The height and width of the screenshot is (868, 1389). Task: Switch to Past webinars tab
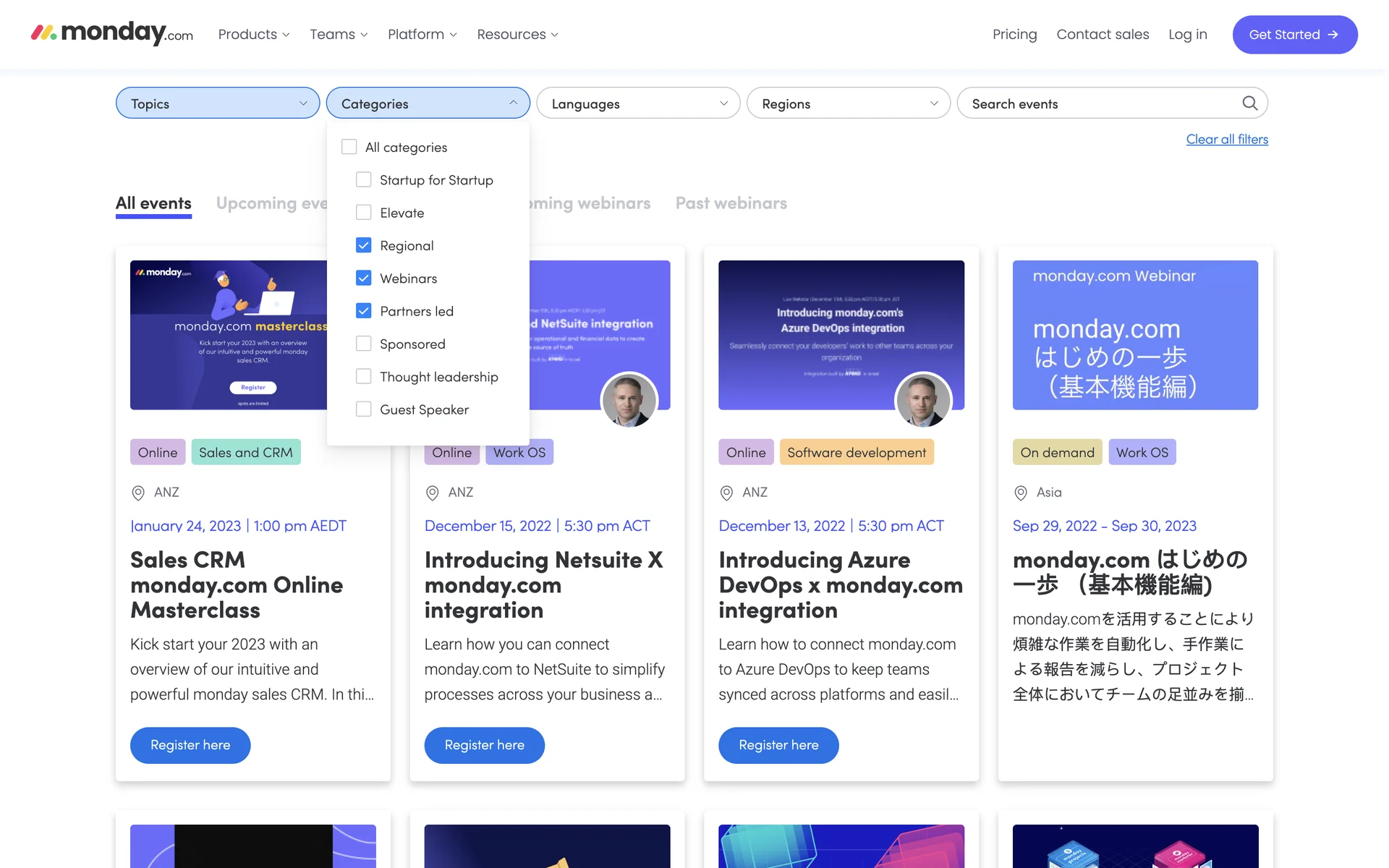pyautogui.click(x=731, y=203)
